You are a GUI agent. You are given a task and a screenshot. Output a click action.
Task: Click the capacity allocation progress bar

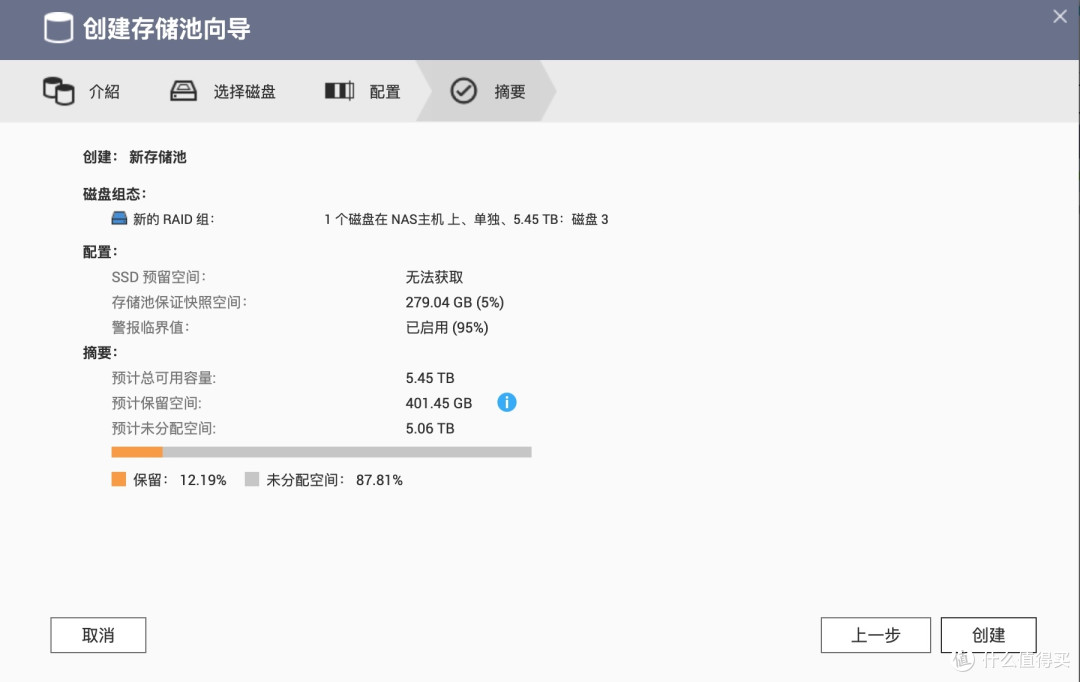point(320,452)
